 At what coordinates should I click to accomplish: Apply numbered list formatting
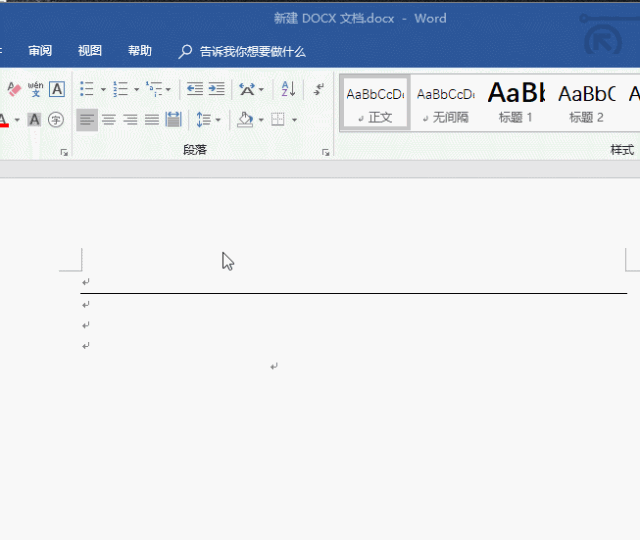click(x=120, y=89)
